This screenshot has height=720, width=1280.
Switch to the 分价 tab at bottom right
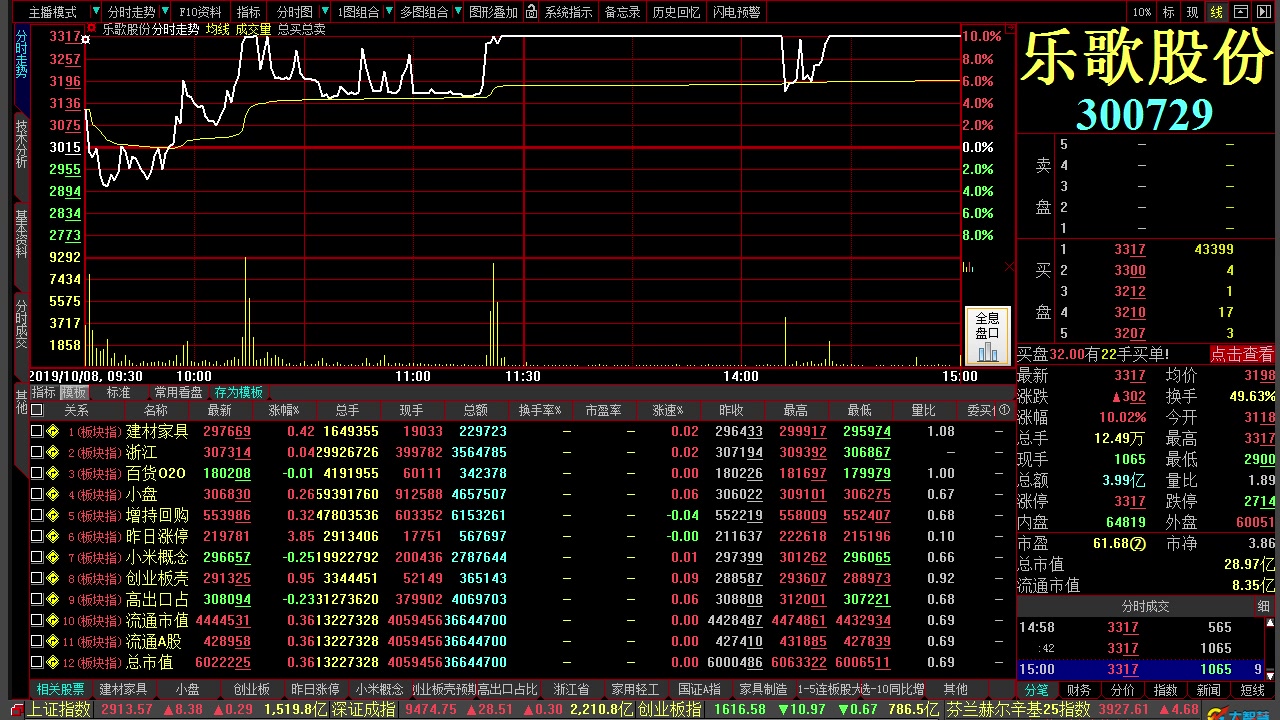[x=1122, y=690]
